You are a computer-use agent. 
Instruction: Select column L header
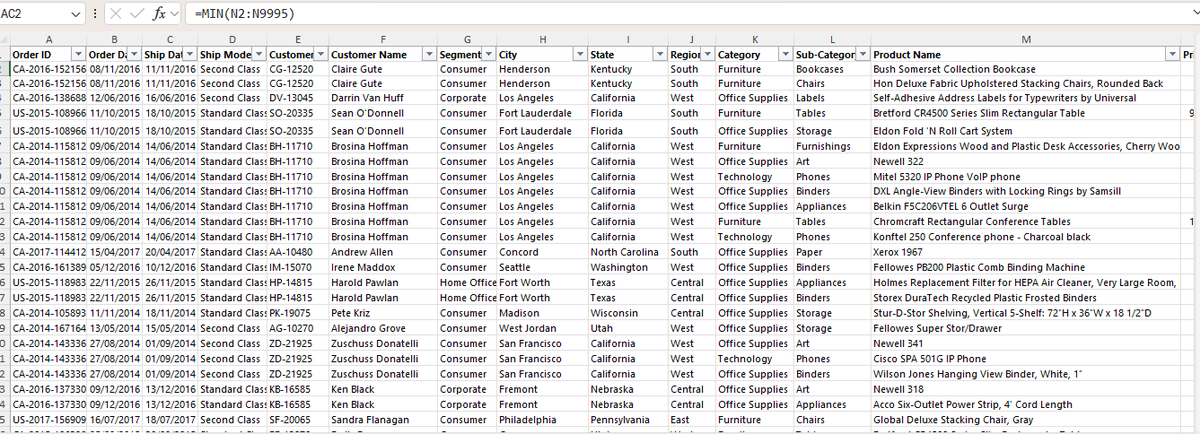tap(831, 38)
